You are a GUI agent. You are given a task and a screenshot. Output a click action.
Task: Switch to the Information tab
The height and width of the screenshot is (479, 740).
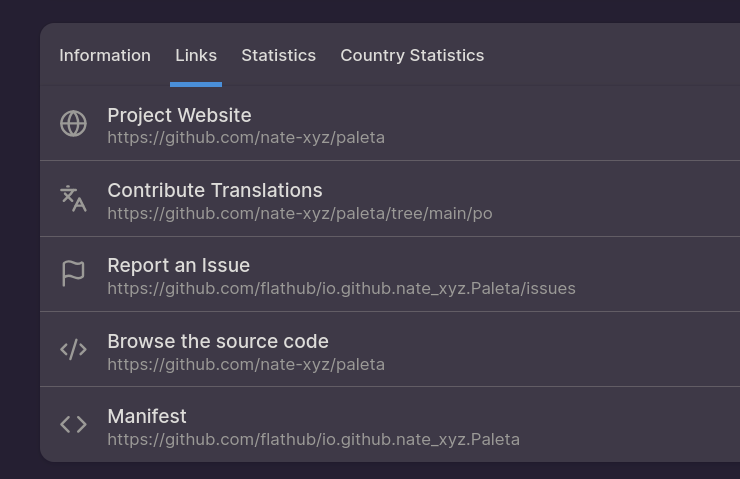coord(105,55)
